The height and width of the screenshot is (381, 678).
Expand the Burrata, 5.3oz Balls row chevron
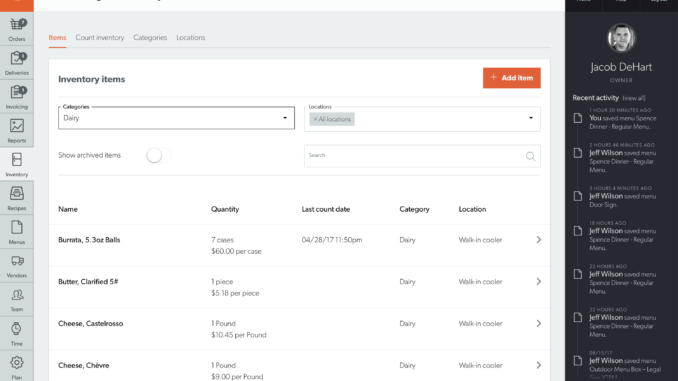tap(539, 240)
